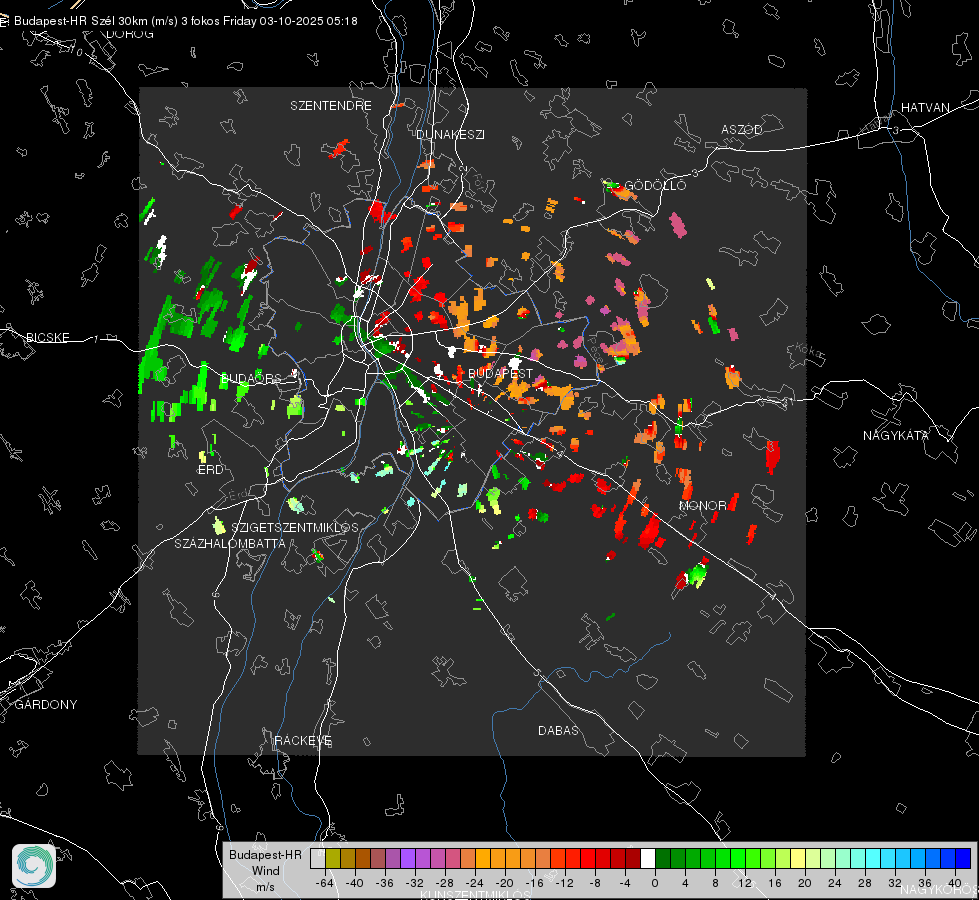This screenshot has height=900, width=979.
Task: Click the swirl logo icon
Action: click(x=34, y=866)
